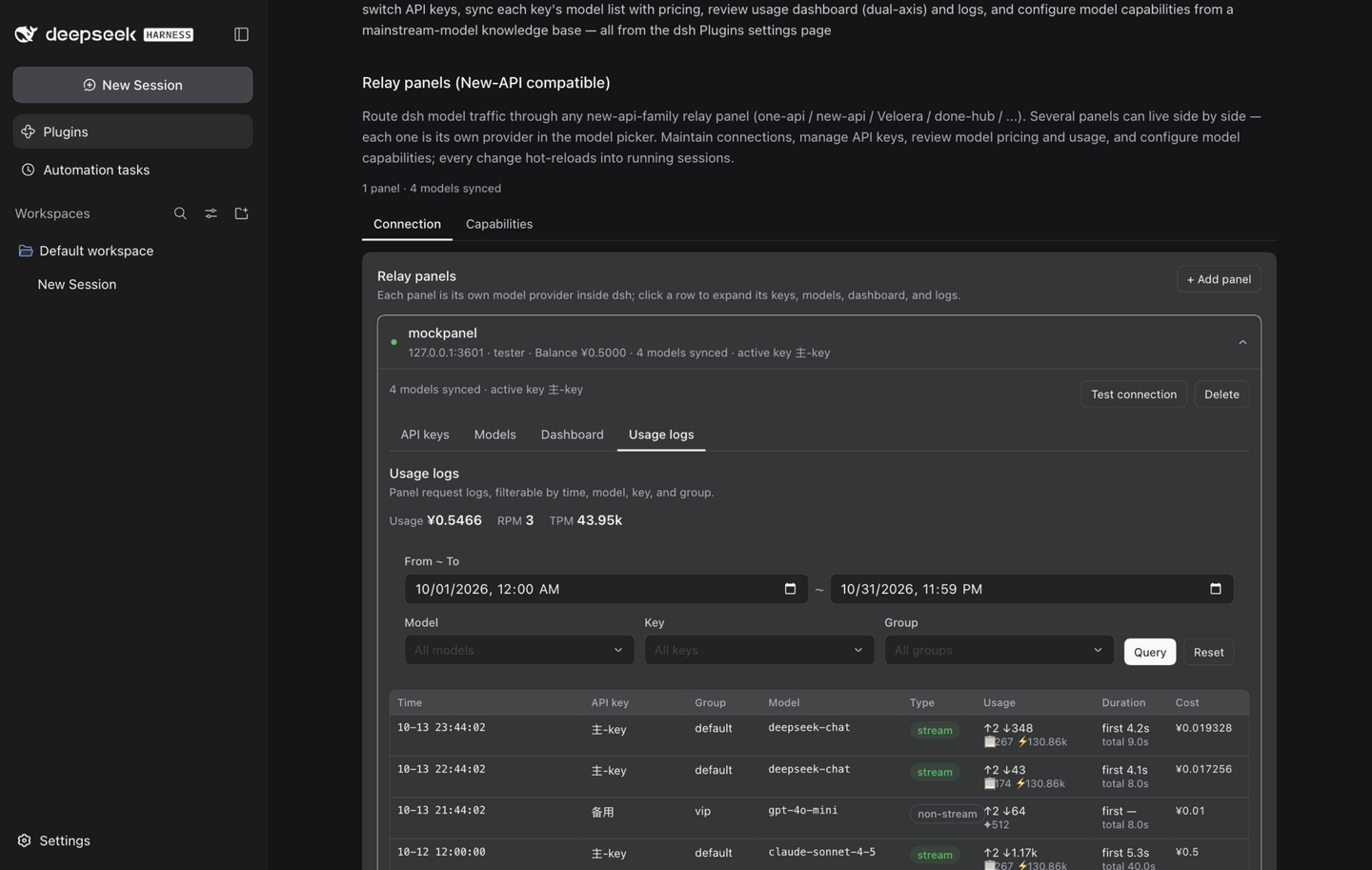Image resolution: width=1372 pixels, height=870 pixels.
Task: Click the claude-sonnet-4-5 model cell
Action: (821, 852)
